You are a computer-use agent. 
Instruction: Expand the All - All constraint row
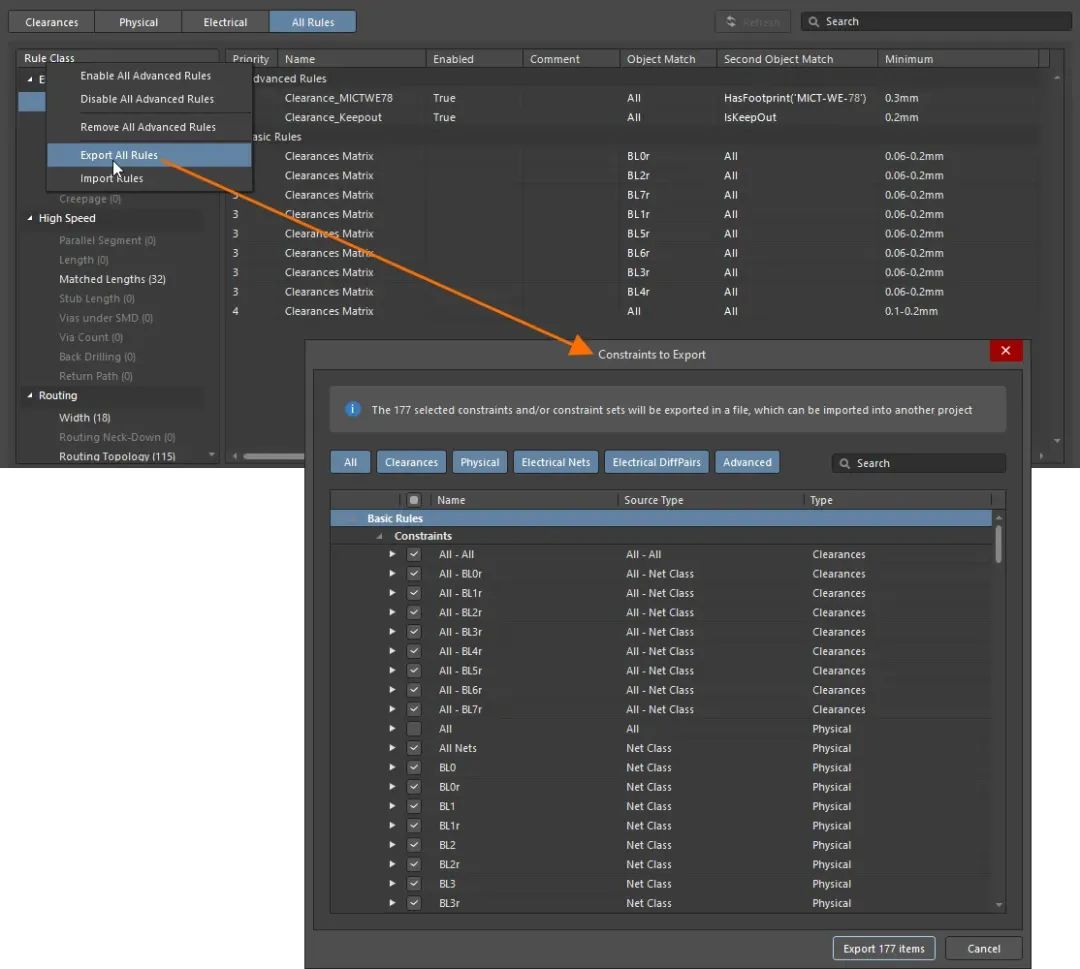(392, 554)
